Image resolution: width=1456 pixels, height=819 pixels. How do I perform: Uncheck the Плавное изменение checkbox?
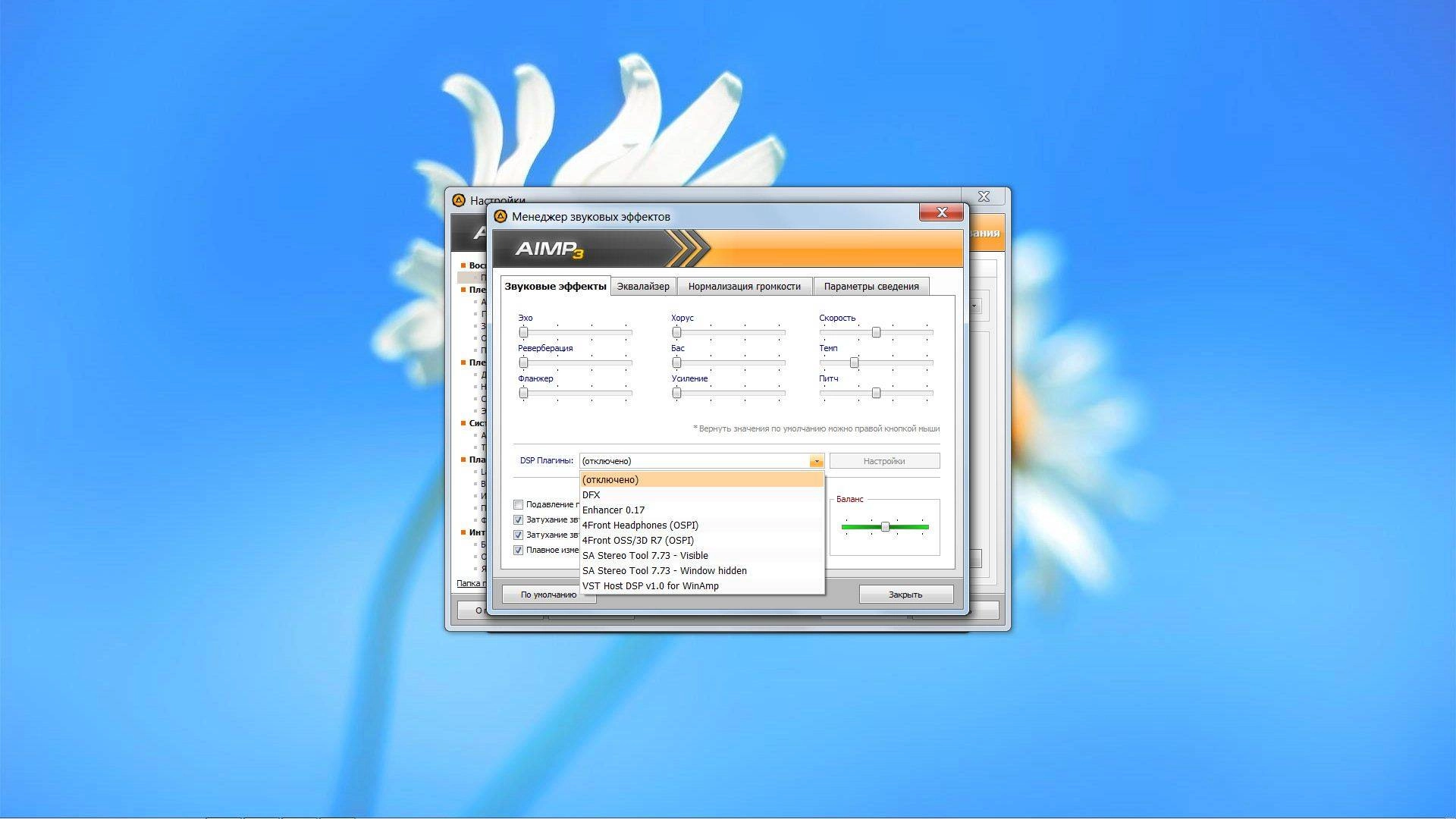click(x=518, y=550)
